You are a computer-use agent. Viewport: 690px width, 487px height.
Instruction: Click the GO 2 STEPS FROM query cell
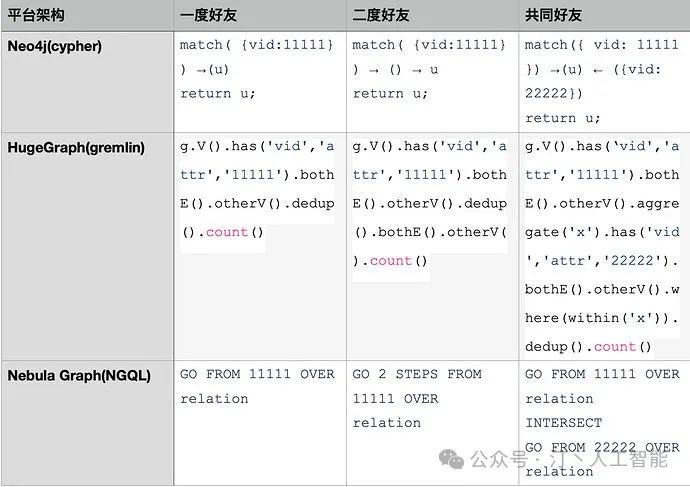[417, 398]
